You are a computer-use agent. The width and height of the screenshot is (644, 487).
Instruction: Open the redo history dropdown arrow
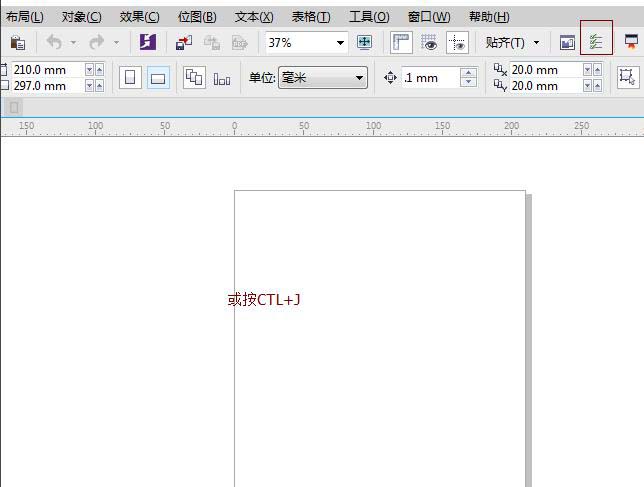click(x=116, y=42)
